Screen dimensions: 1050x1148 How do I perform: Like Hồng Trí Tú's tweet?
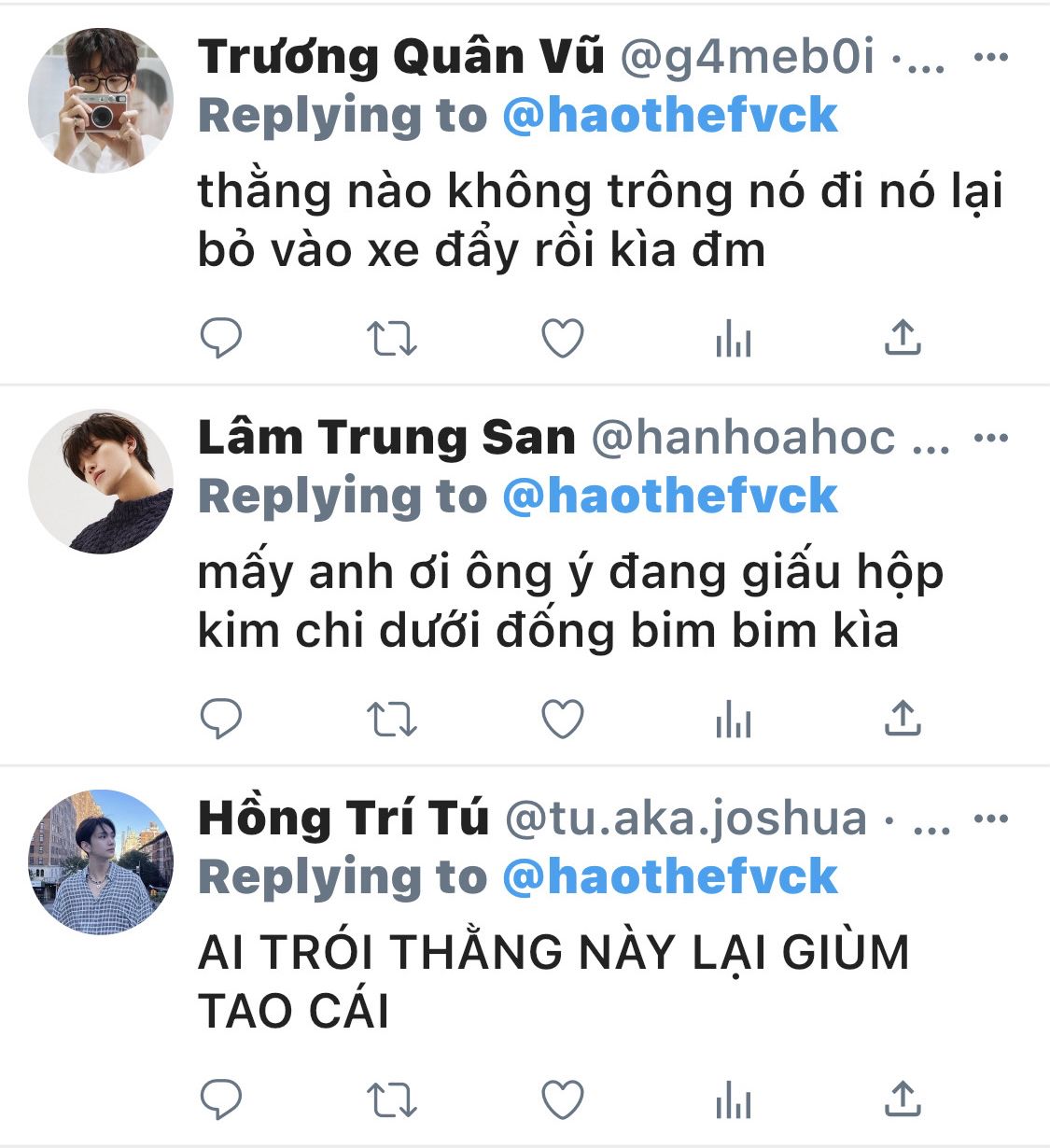[x=563, y=1099]
